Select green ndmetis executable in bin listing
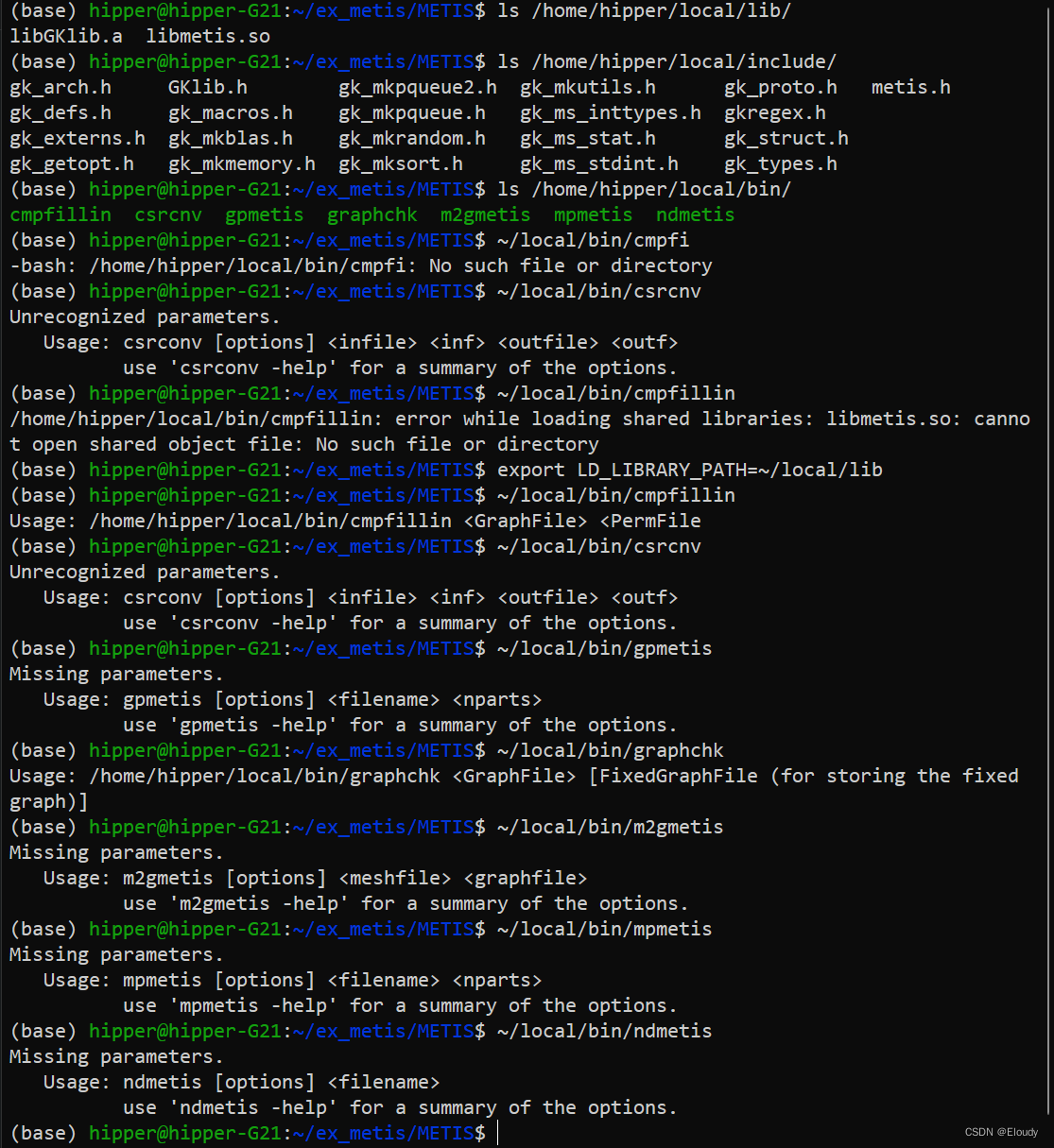The image size is (1054, 1148). [x=696, y=214]
